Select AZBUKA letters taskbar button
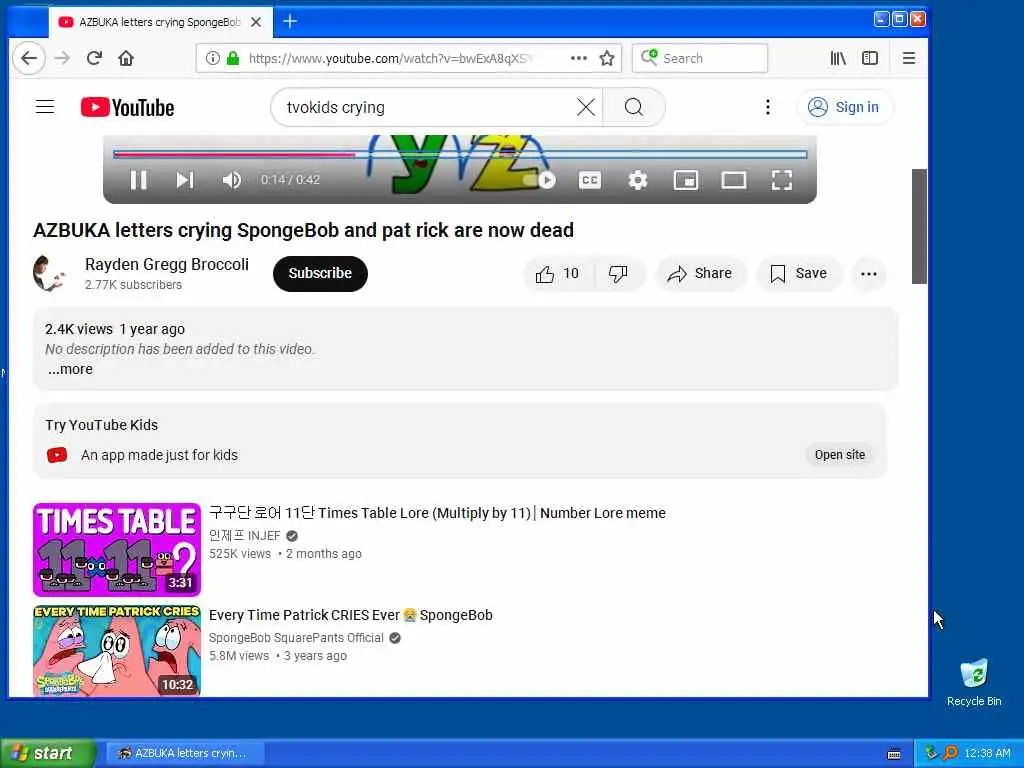1024x768 pixels. 184,753
